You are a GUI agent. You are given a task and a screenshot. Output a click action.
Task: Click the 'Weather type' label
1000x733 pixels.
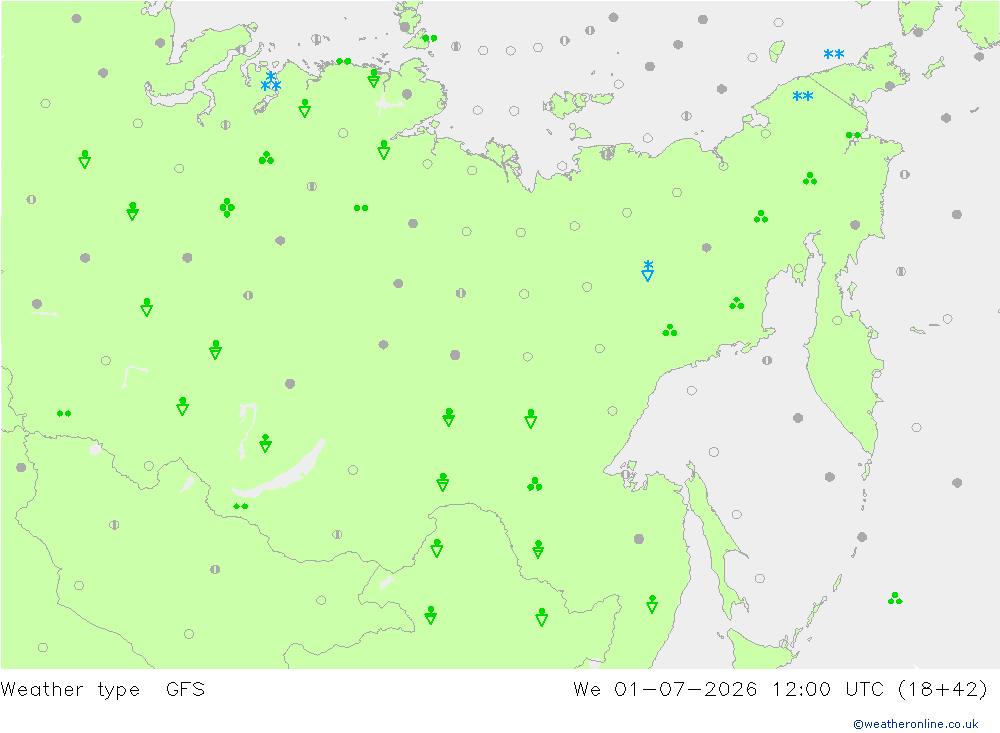pyautogui.click(x=70, y=690)
